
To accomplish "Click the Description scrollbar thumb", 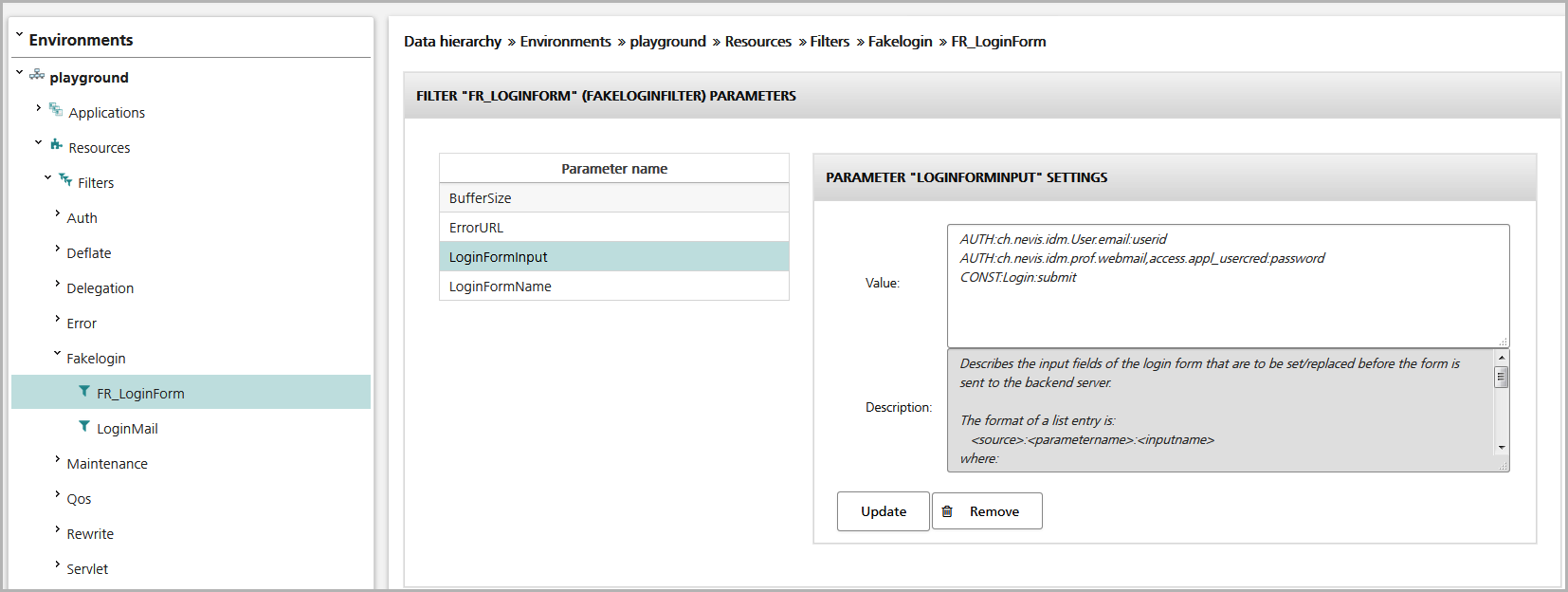I will pos(1502,377).
